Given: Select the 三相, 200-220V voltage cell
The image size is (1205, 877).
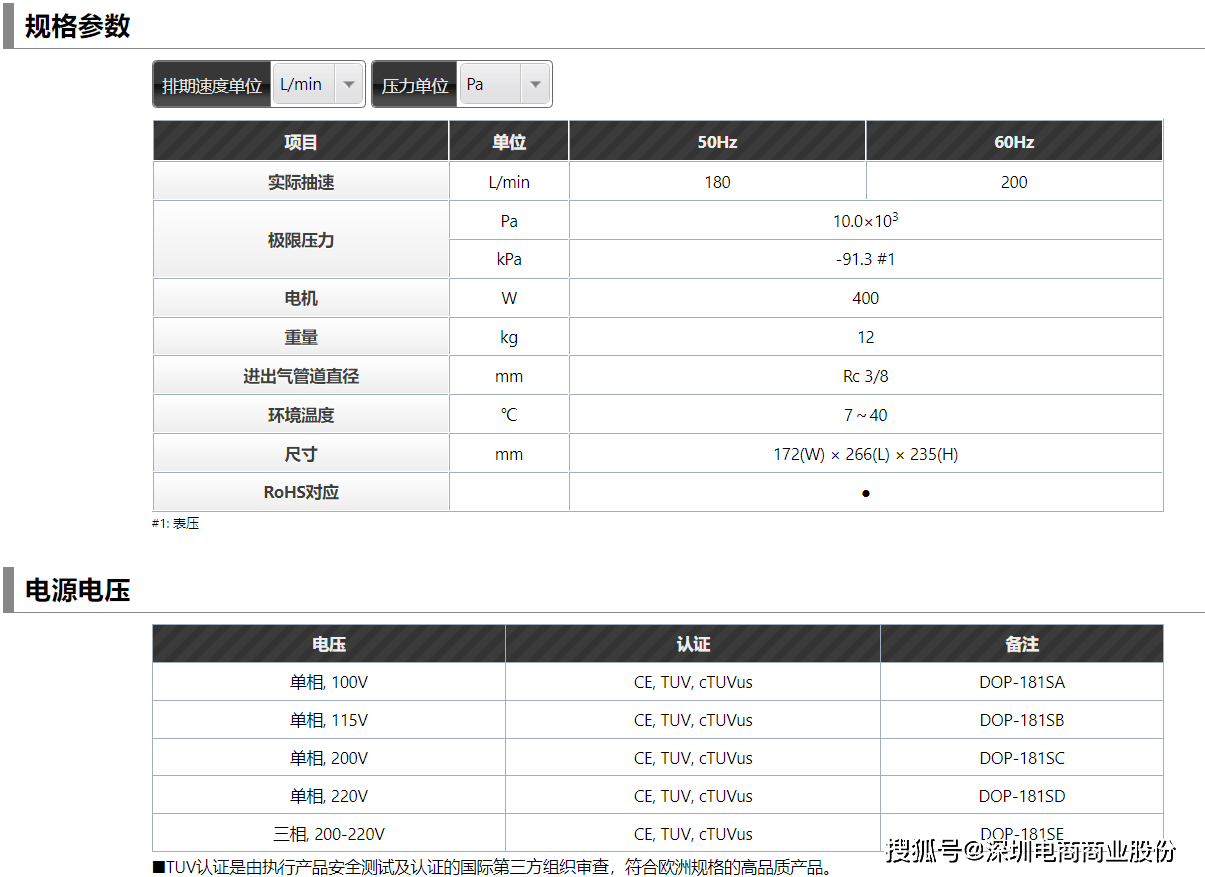Looking at the screenshot, I should pos(329,834).
